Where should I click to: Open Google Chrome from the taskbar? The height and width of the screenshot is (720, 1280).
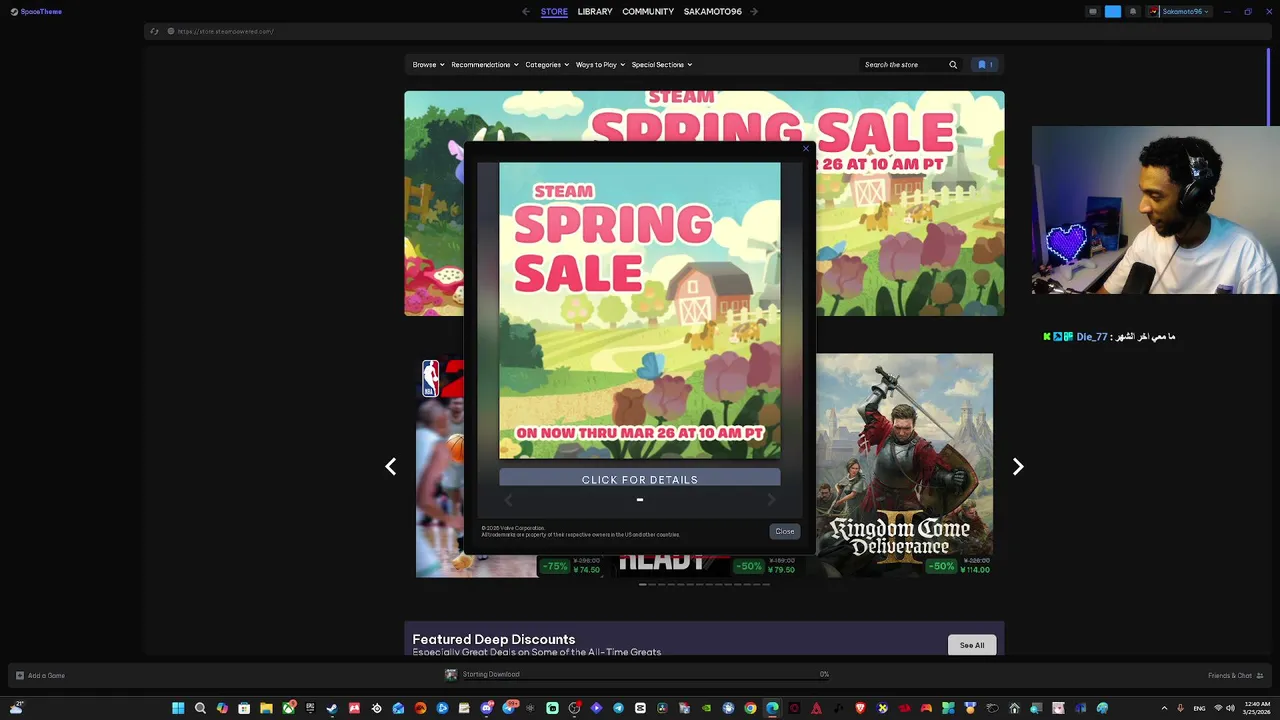coord(750,708)
